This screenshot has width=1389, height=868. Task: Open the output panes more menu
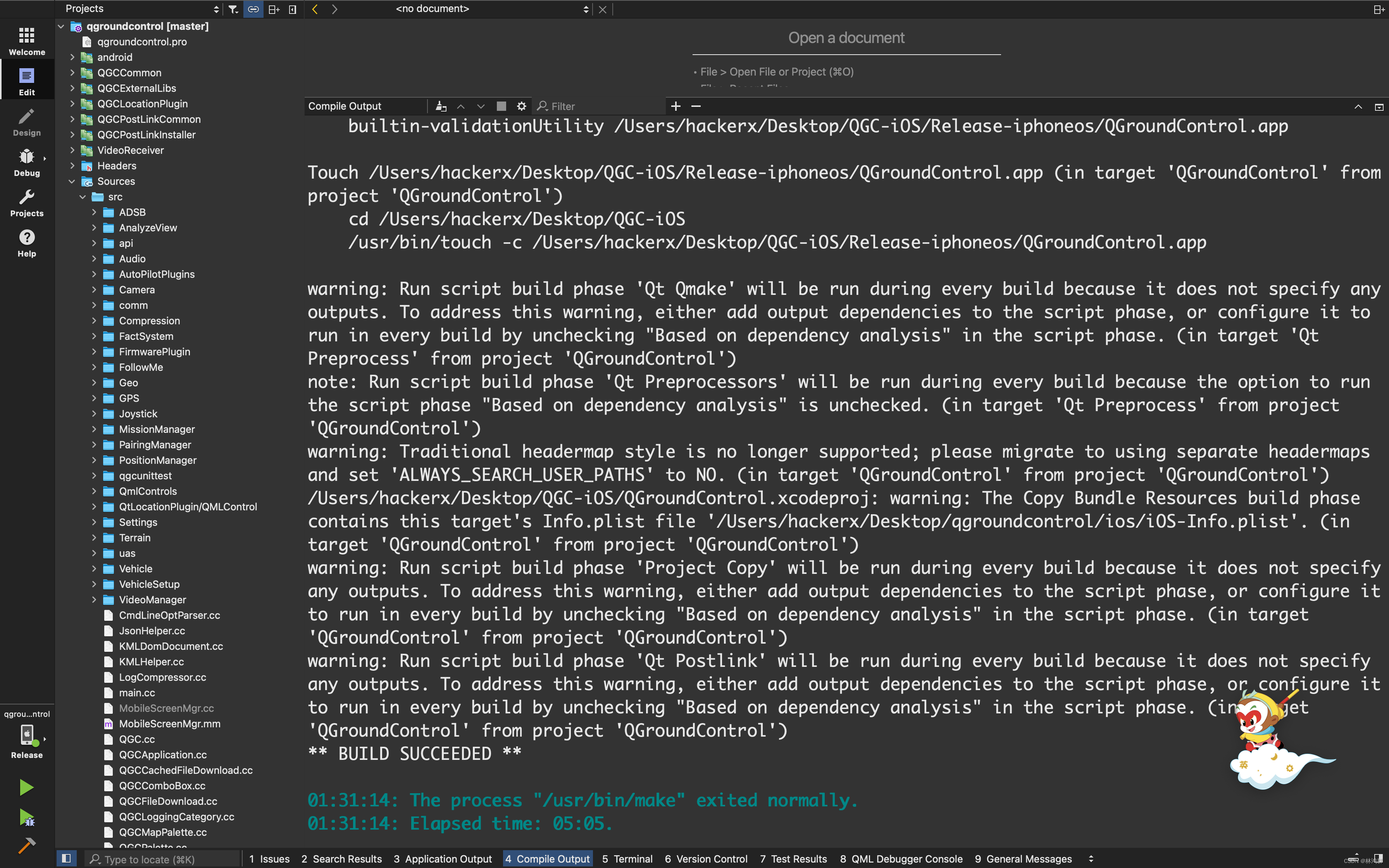tap(1091, 859)
